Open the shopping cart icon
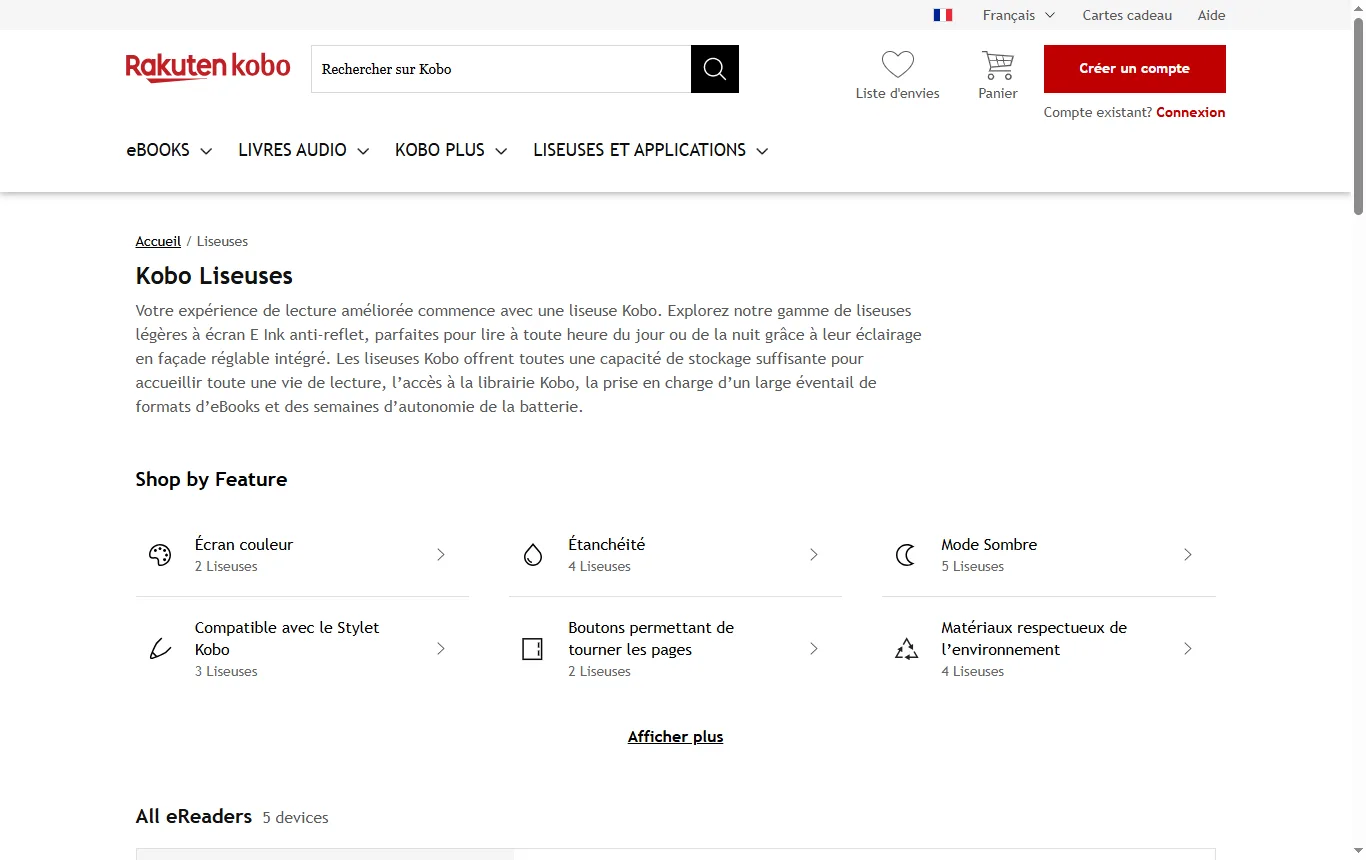Image resolution: width=1366 pixels, height=860 pixels. click(x=998, y=65)
